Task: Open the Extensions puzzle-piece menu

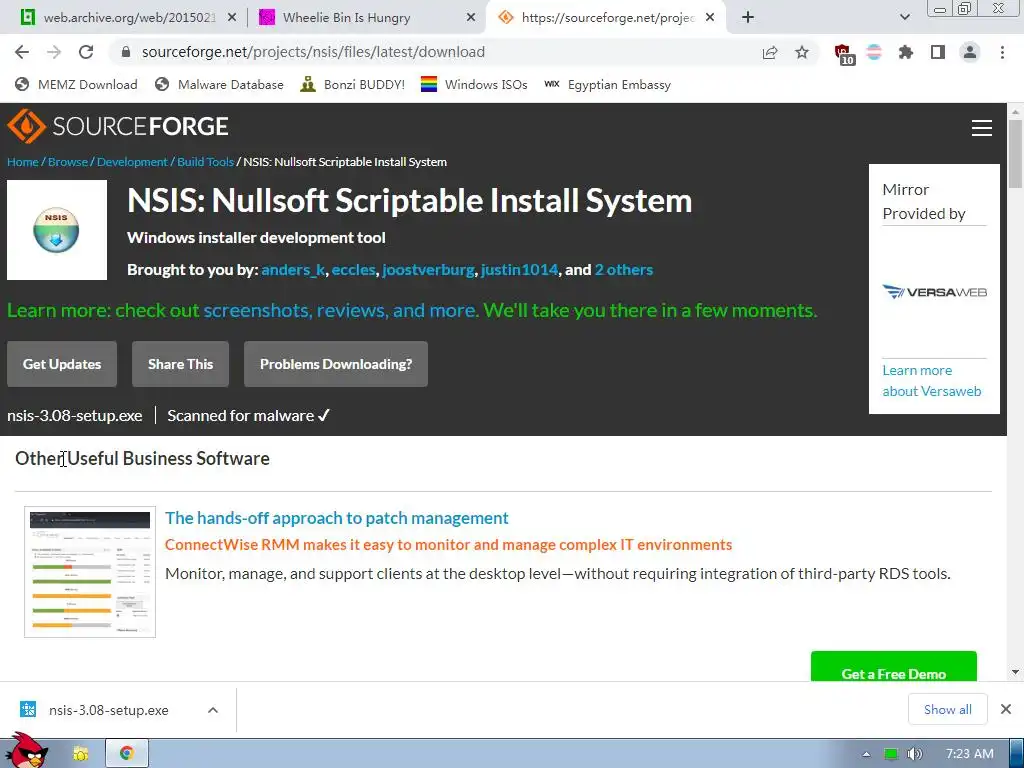Action: [906, 52]
